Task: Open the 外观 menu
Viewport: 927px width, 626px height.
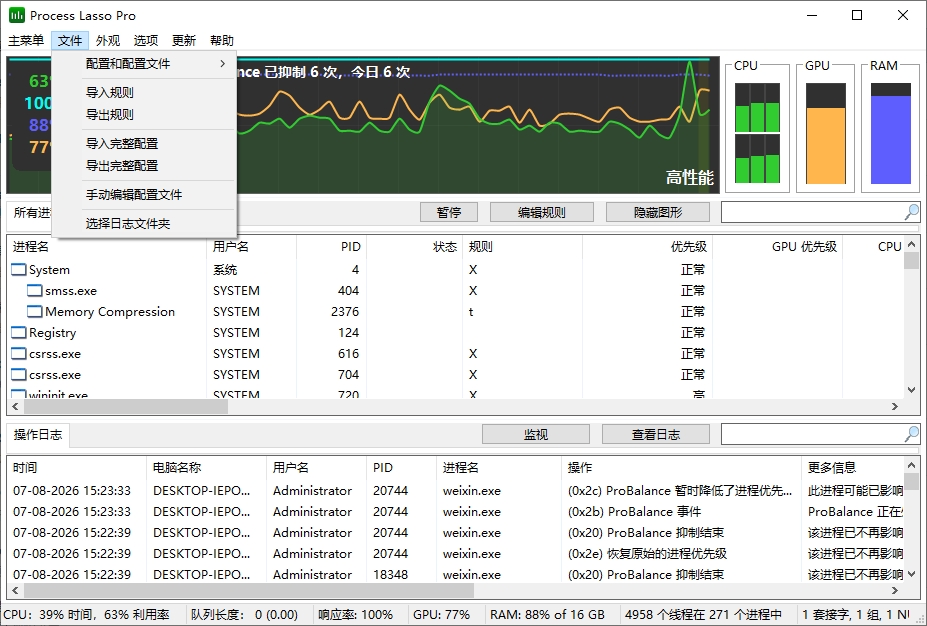Action: 108,40
